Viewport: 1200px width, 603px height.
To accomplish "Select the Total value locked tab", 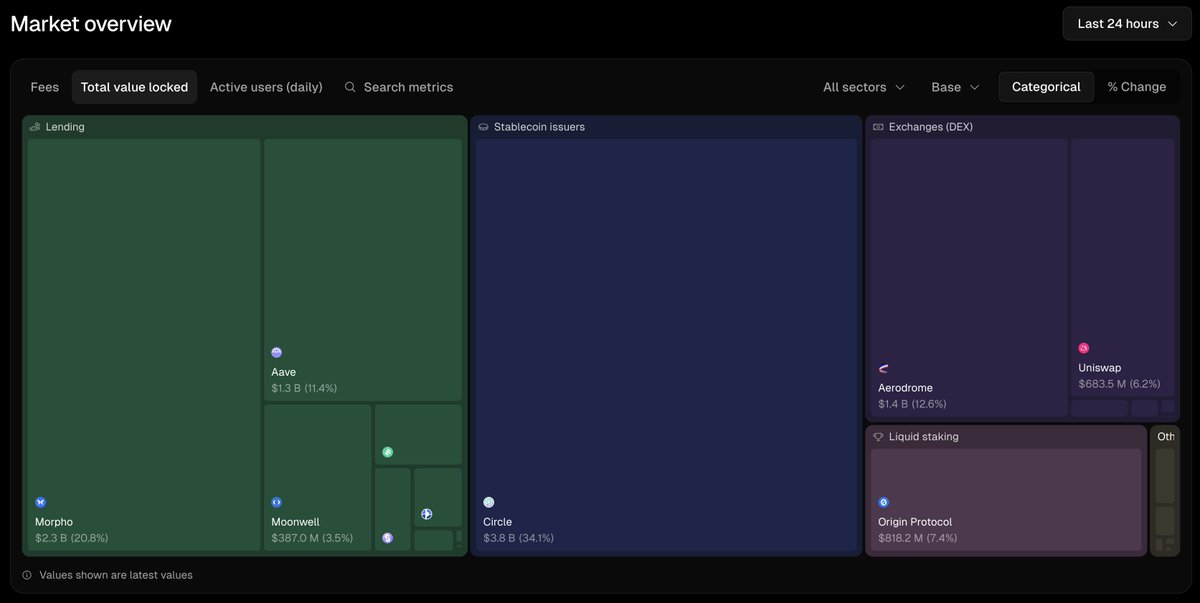I will [x=134, y=87].
